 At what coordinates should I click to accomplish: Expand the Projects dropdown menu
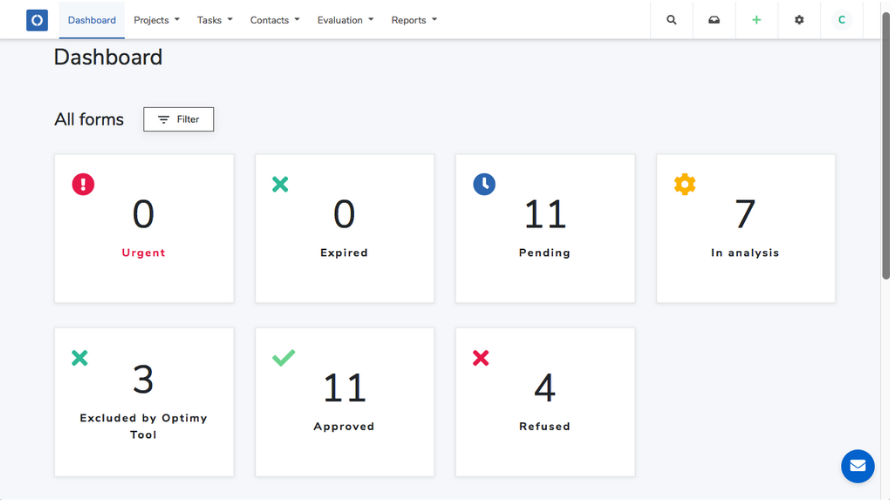pos(156,20)
